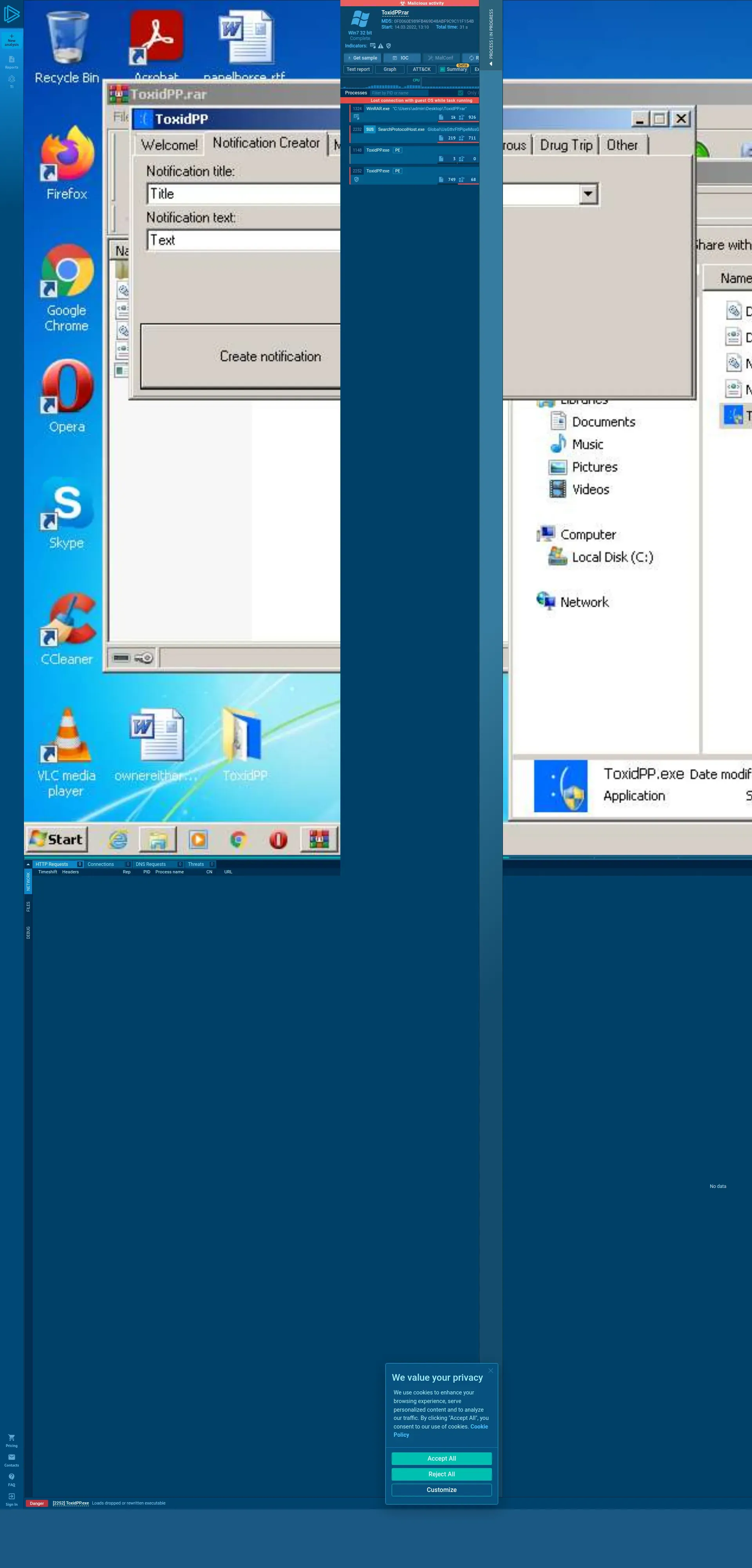Click the warning triangle indicator icon
Image resolution: width=752 pixels, height=1568 pixels.
tap(381, 46)
